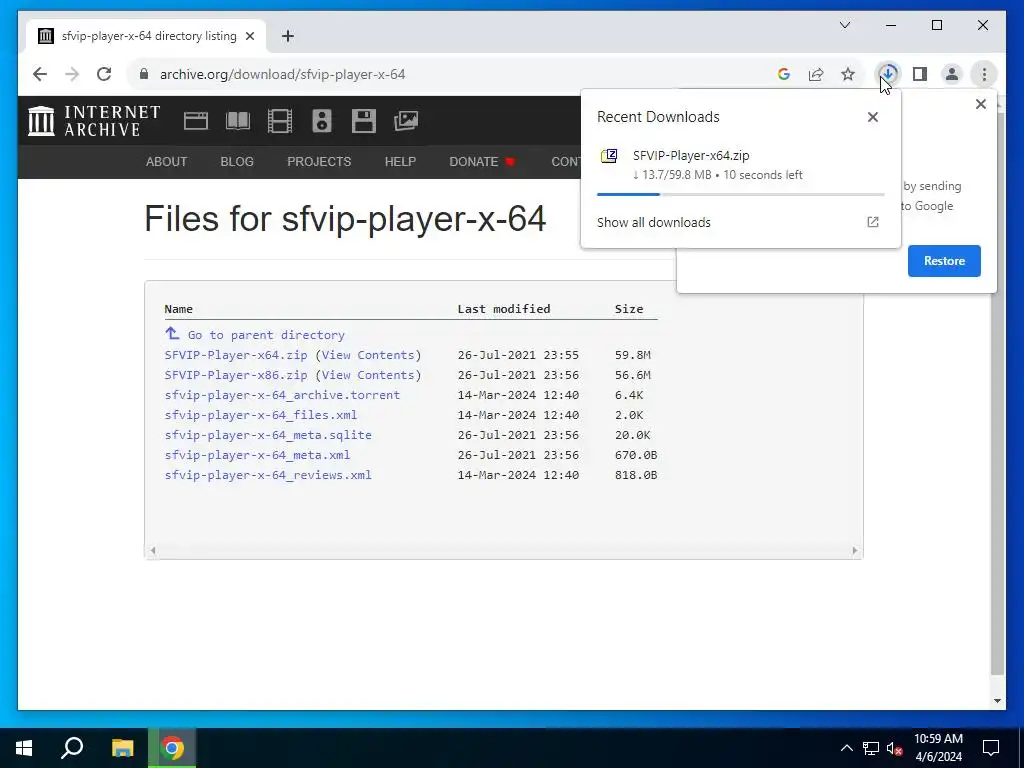Open File Explorer from taskbar
The width and height of the screenshot is (1024, 768).
122,748
